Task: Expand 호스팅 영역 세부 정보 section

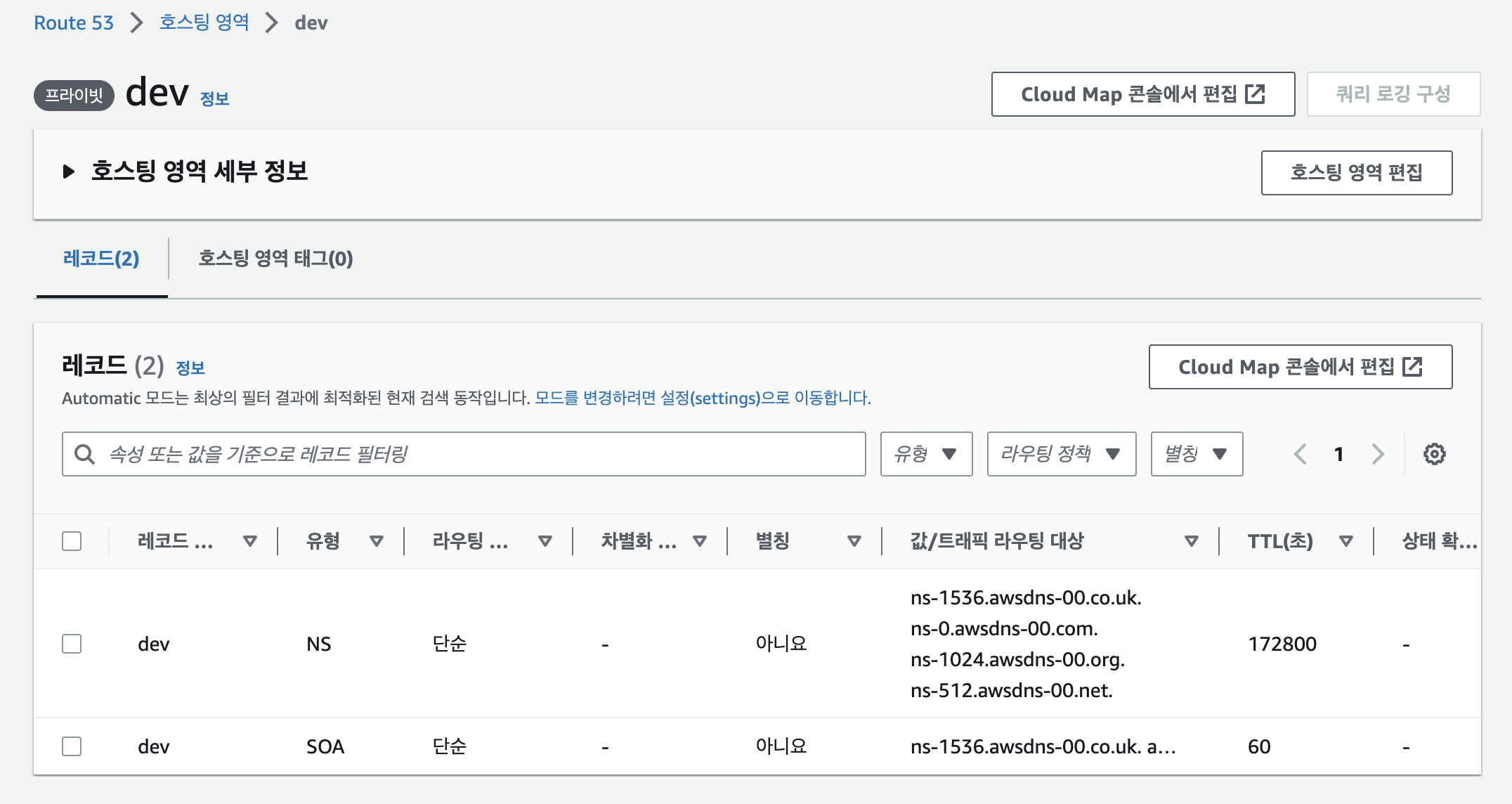Action: [x=69, y=171]
